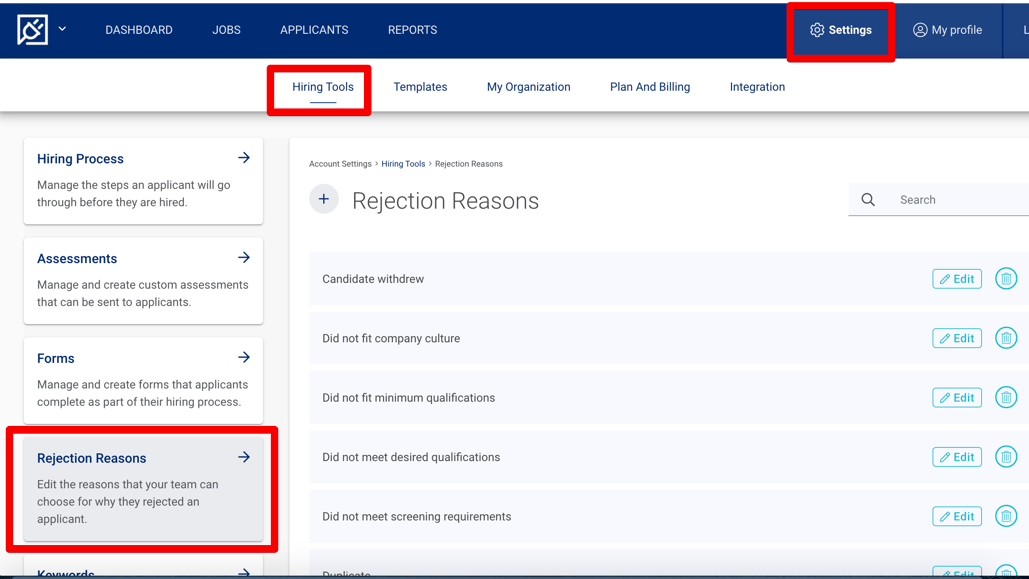Click the My profile person icon
The image size is (1029, 579).
[x=918, y=30]
